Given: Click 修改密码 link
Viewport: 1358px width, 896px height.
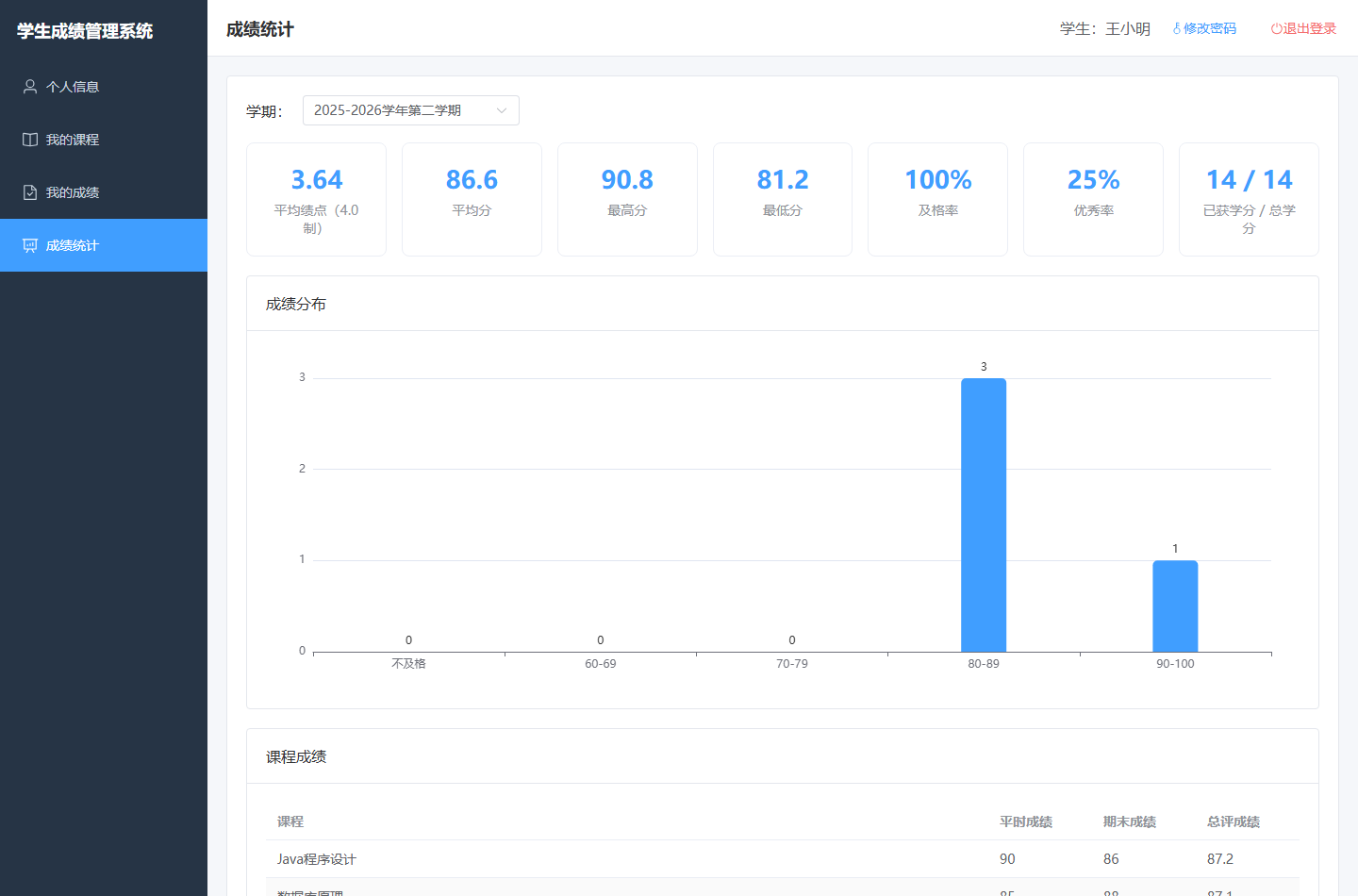Looking at the screenshot, I should coord(1204,29).
